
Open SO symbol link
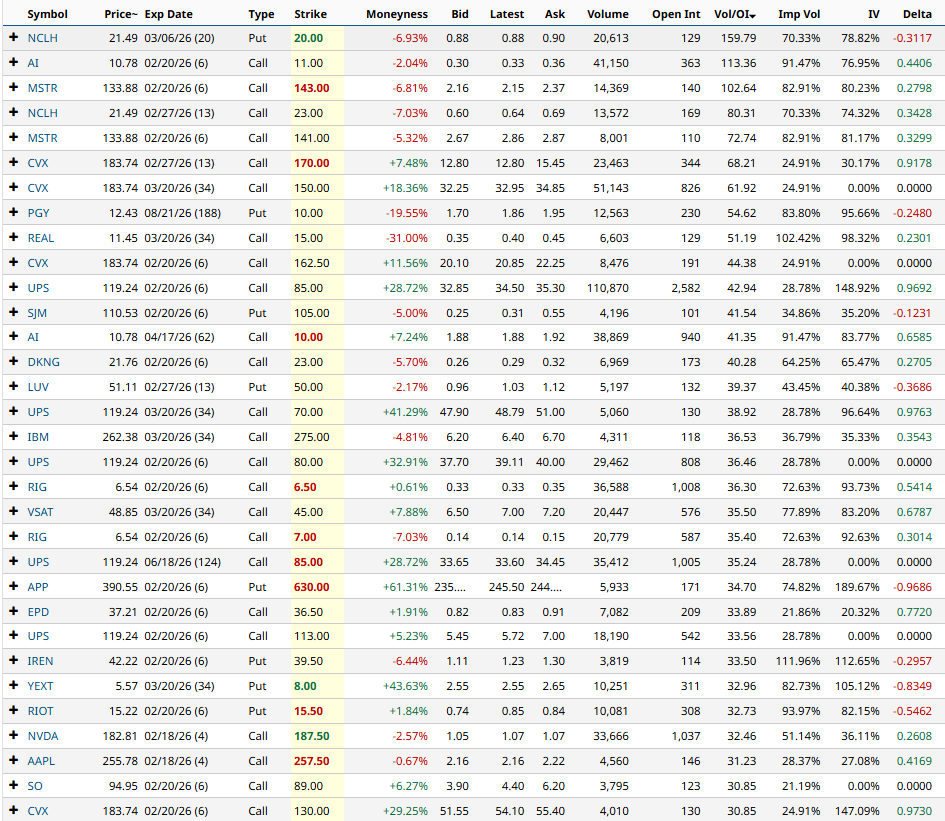(x=34, y=786)
